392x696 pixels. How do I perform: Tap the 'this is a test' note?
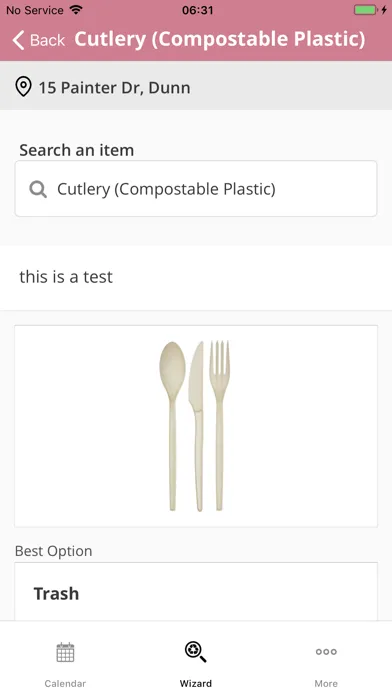66,277
